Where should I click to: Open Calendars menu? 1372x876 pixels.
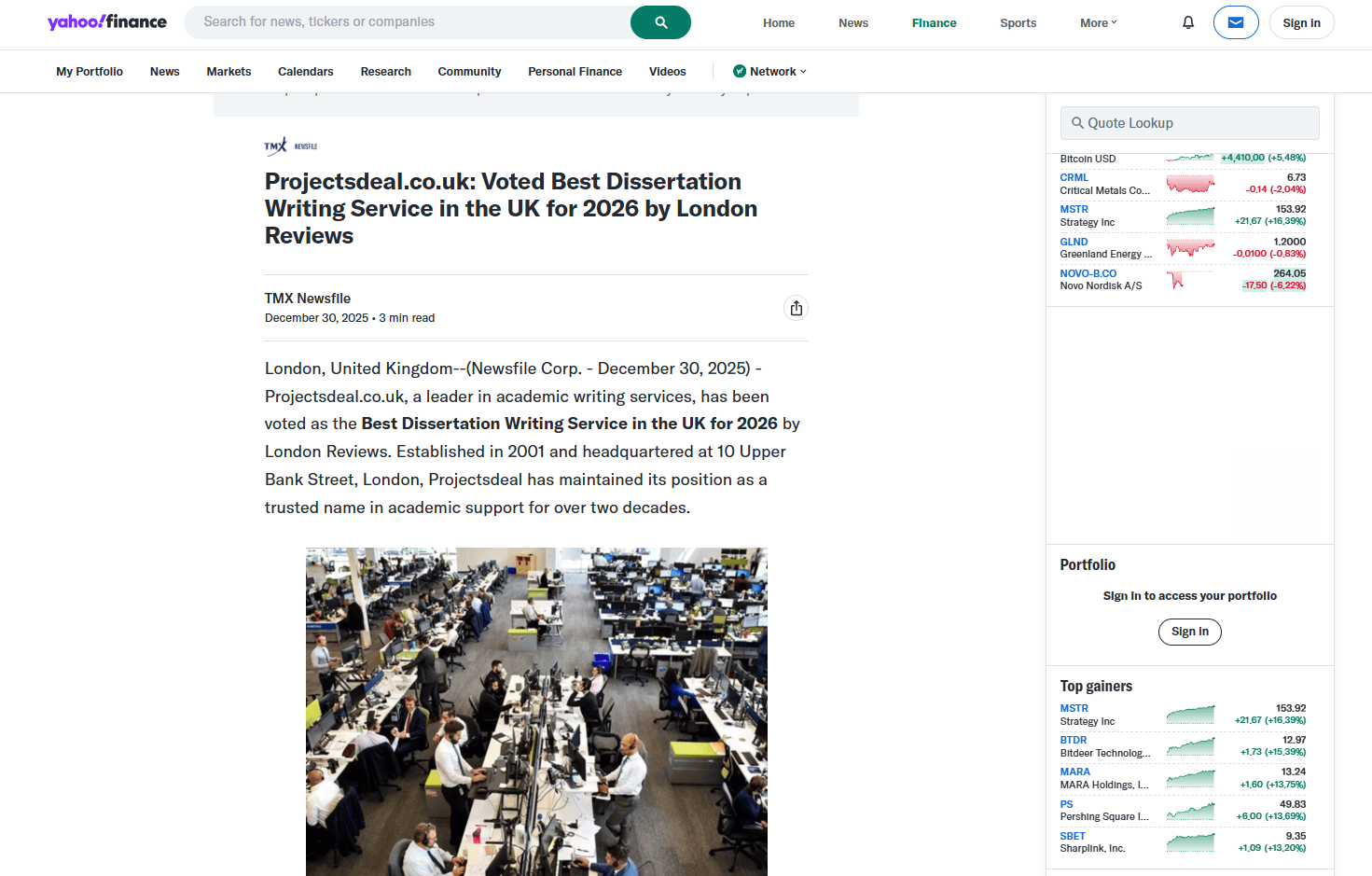pyautogui.click(x=306, y=71)
